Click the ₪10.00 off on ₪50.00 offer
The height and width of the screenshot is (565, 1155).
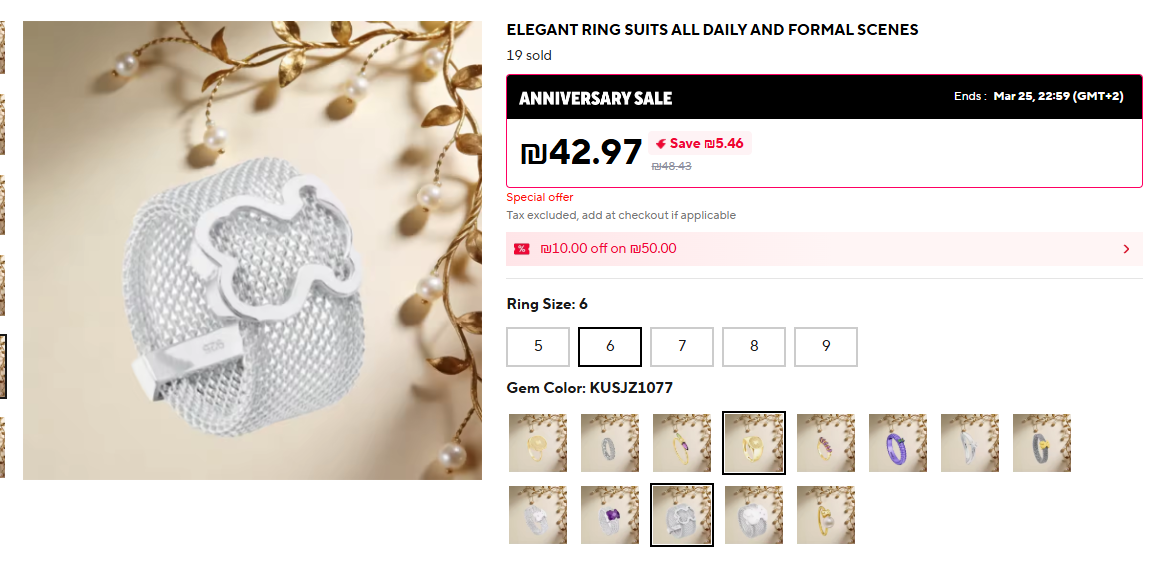point(608,249)
